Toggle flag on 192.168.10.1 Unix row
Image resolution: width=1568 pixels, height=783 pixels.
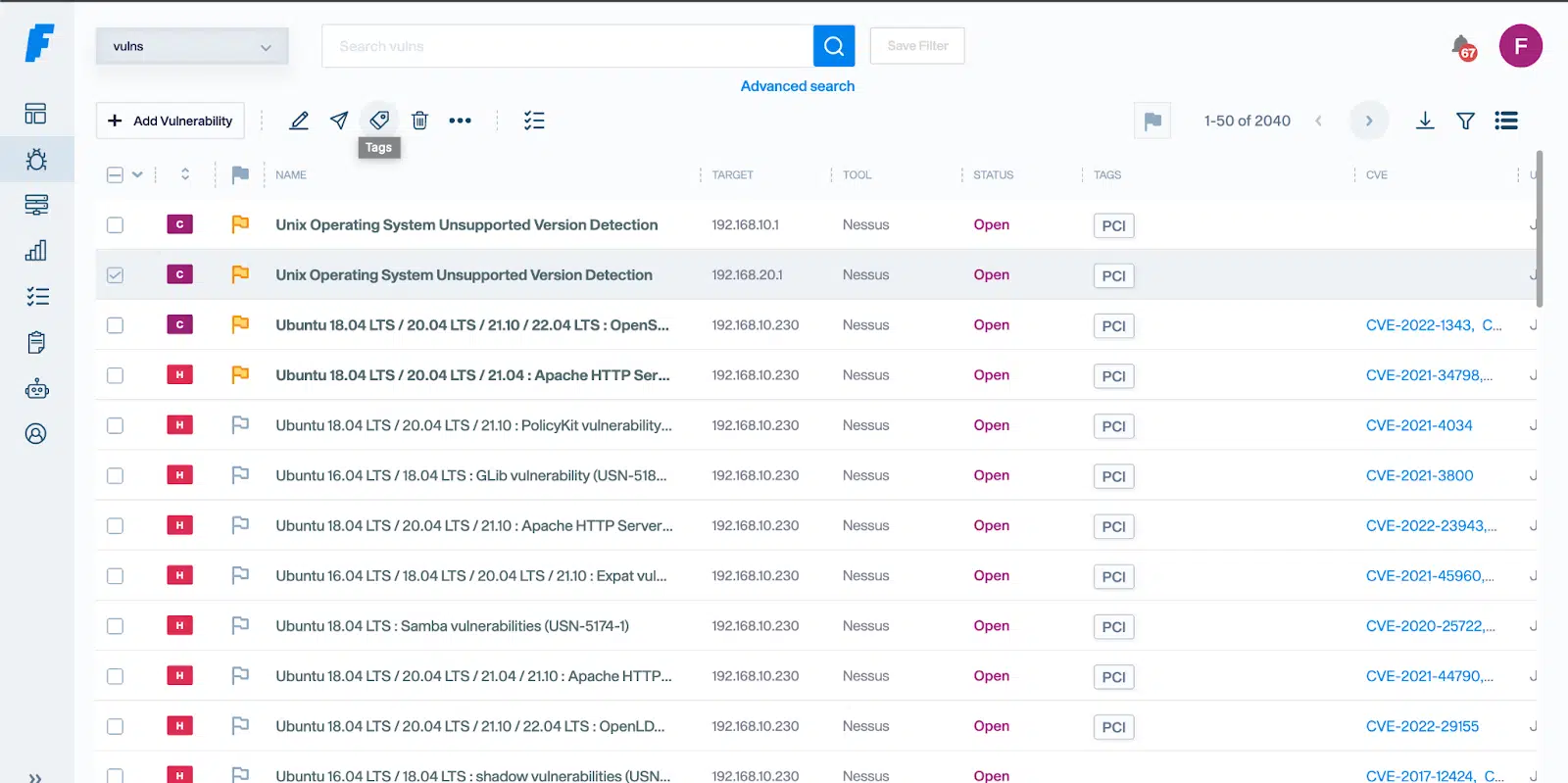click(240, 224)
